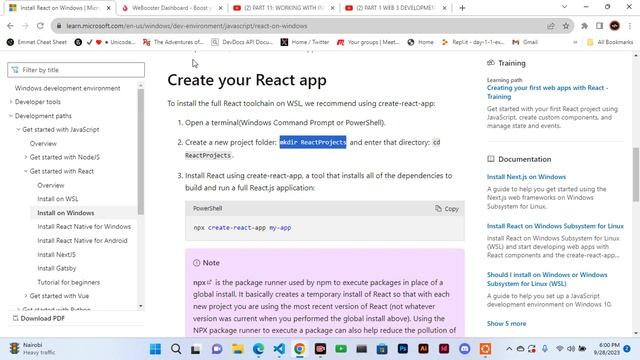
Task: Open the Repl.it day-1 bookmark
Action: coord(473,42)
